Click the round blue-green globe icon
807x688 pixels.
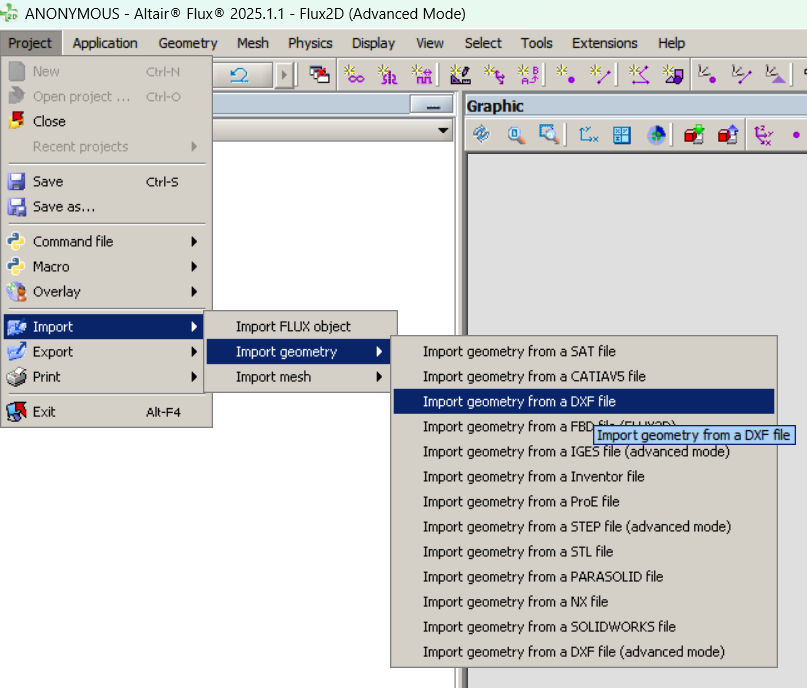coord(656,135)
